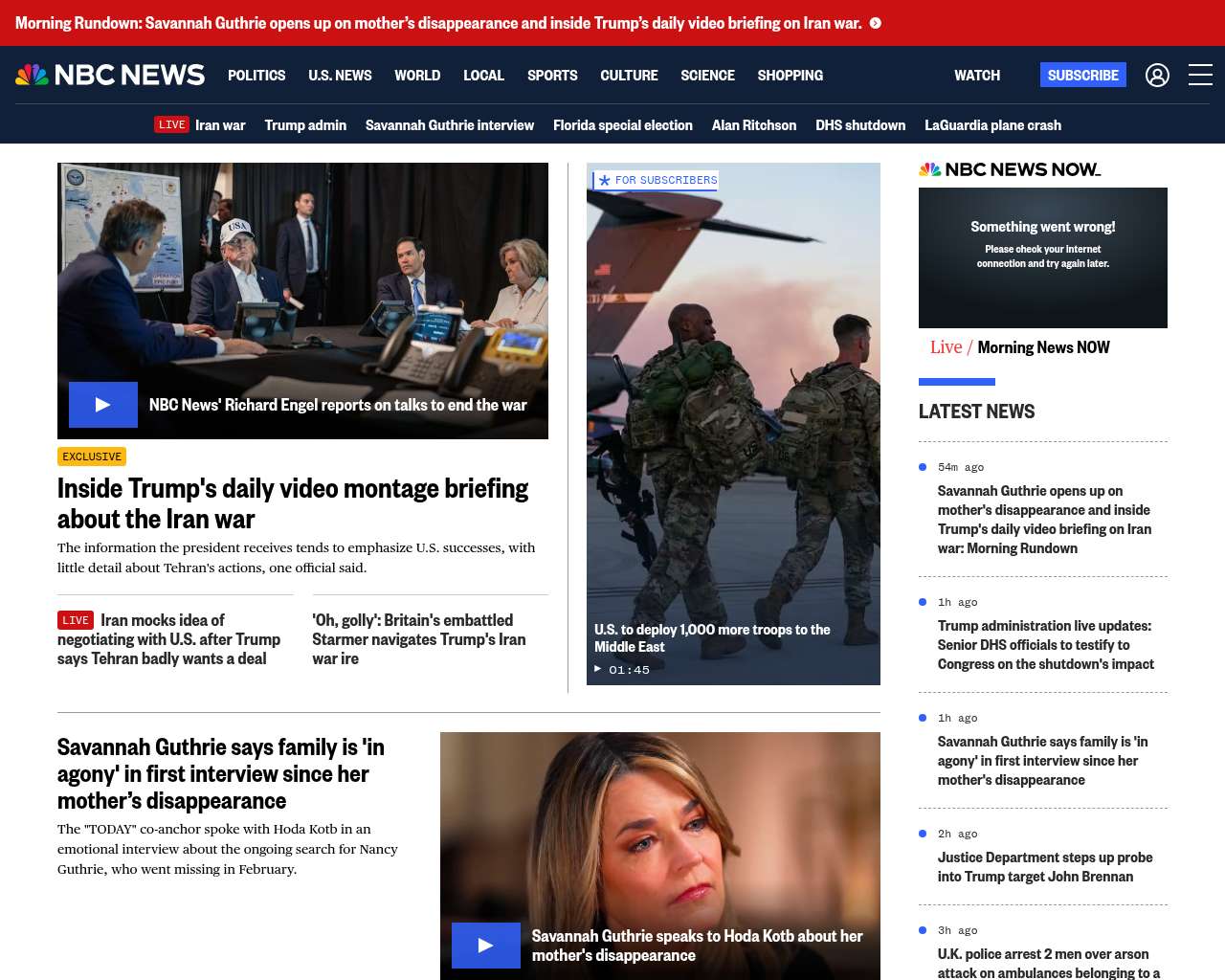Open the user account profile icon
The width and height of the screenshot is (1225, 980).
(x=1157, y=75)
